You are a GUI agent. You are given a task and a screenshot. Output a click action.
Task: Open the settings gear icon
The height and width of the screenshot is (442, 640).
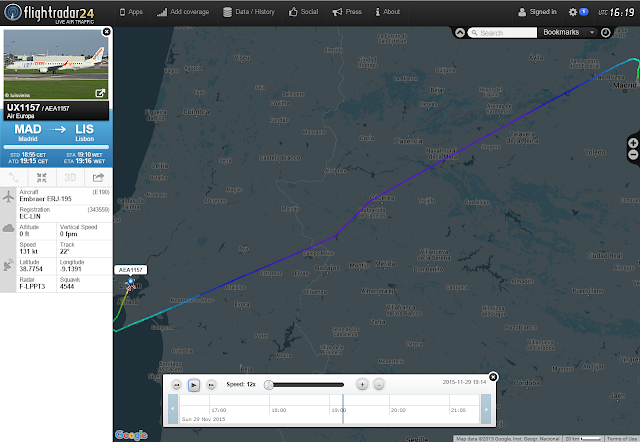(x=573, y=12)
